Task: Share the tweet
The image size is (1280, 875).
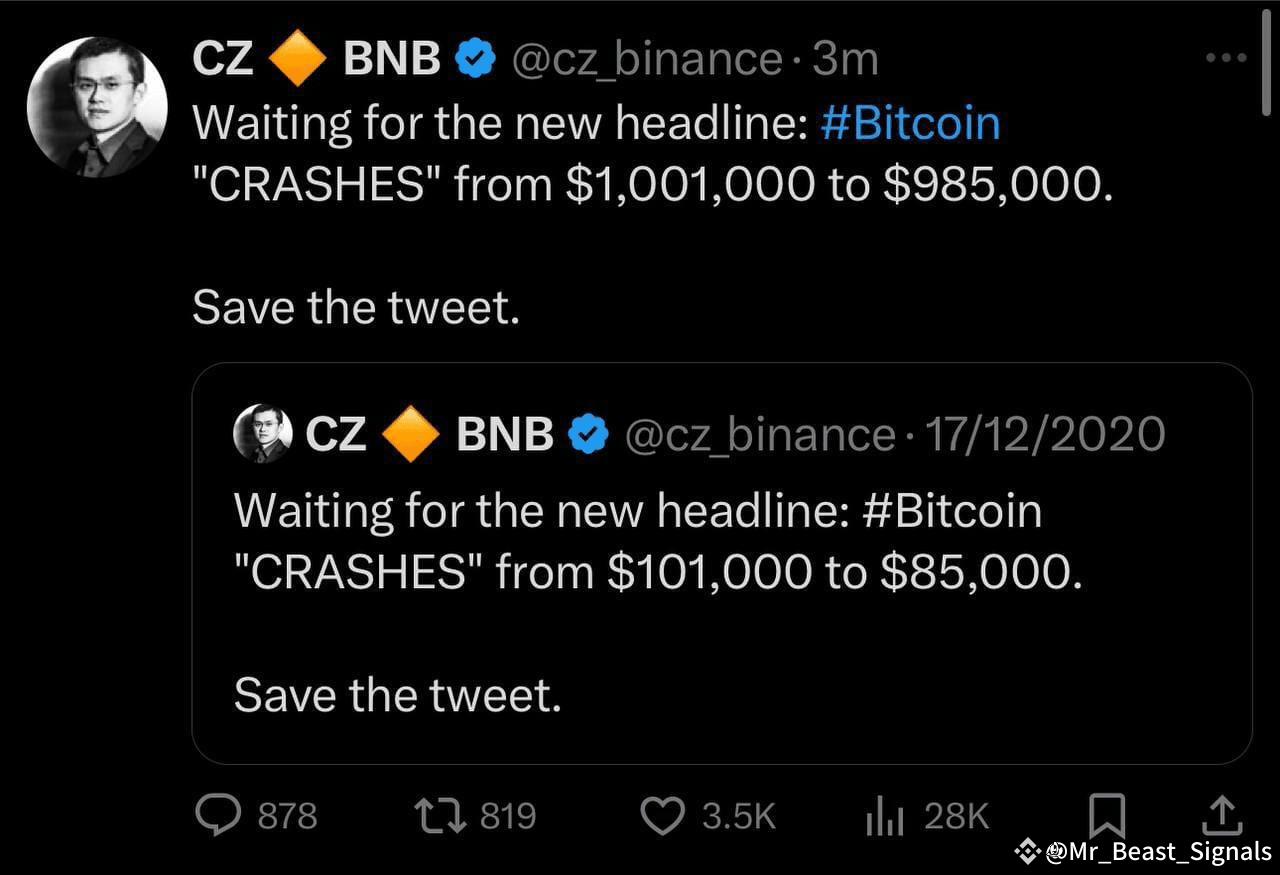Action: (x=1221, y=816)
